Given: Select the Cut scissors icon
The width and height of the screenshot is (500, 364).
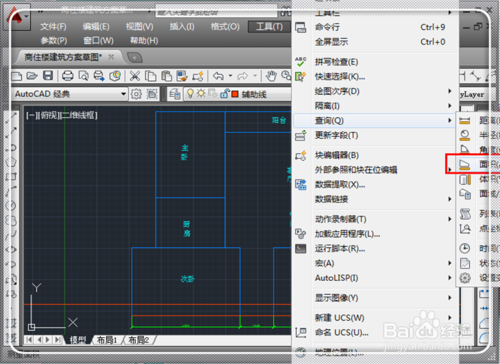Looking at the screenshot, I should [x=135, y=76].
